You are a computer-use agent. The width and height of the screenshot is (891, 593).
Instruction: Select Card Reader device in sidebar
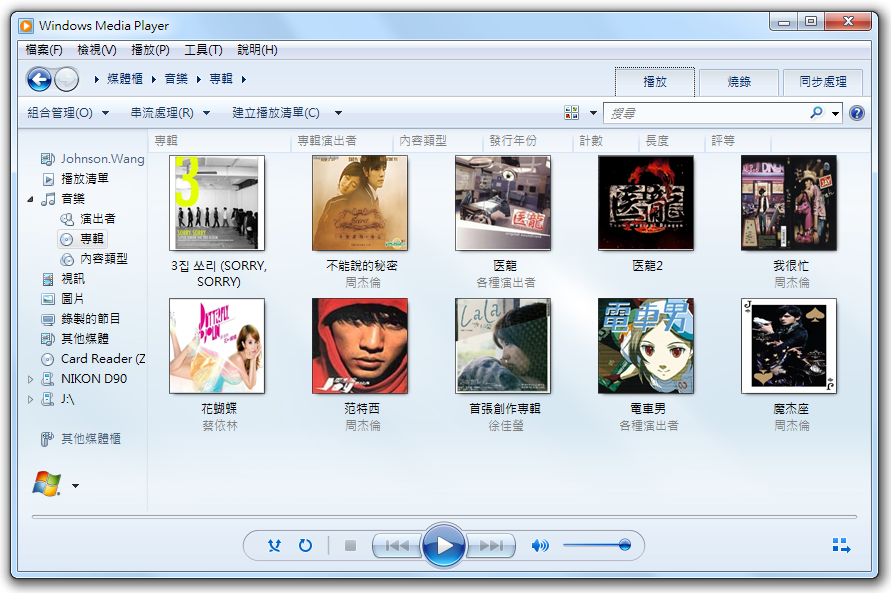[93, 359]
